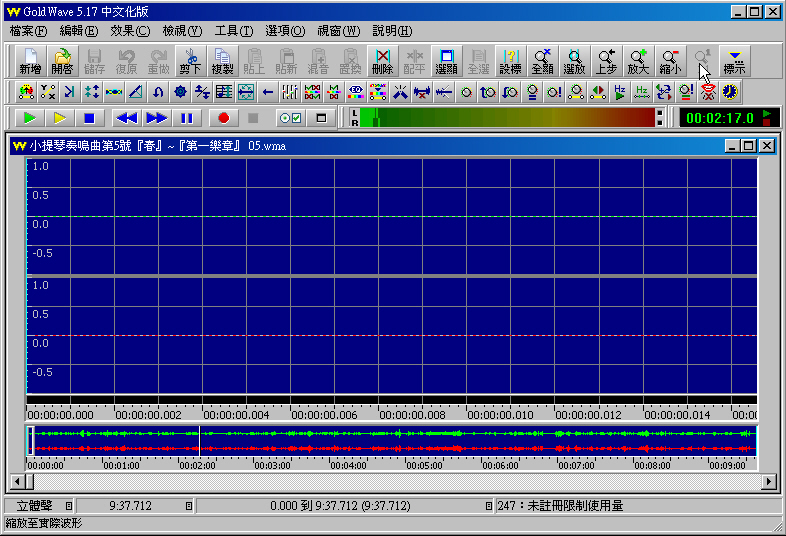Click the 放大 (Zoom in) magnifier icon

coord(638,62)
